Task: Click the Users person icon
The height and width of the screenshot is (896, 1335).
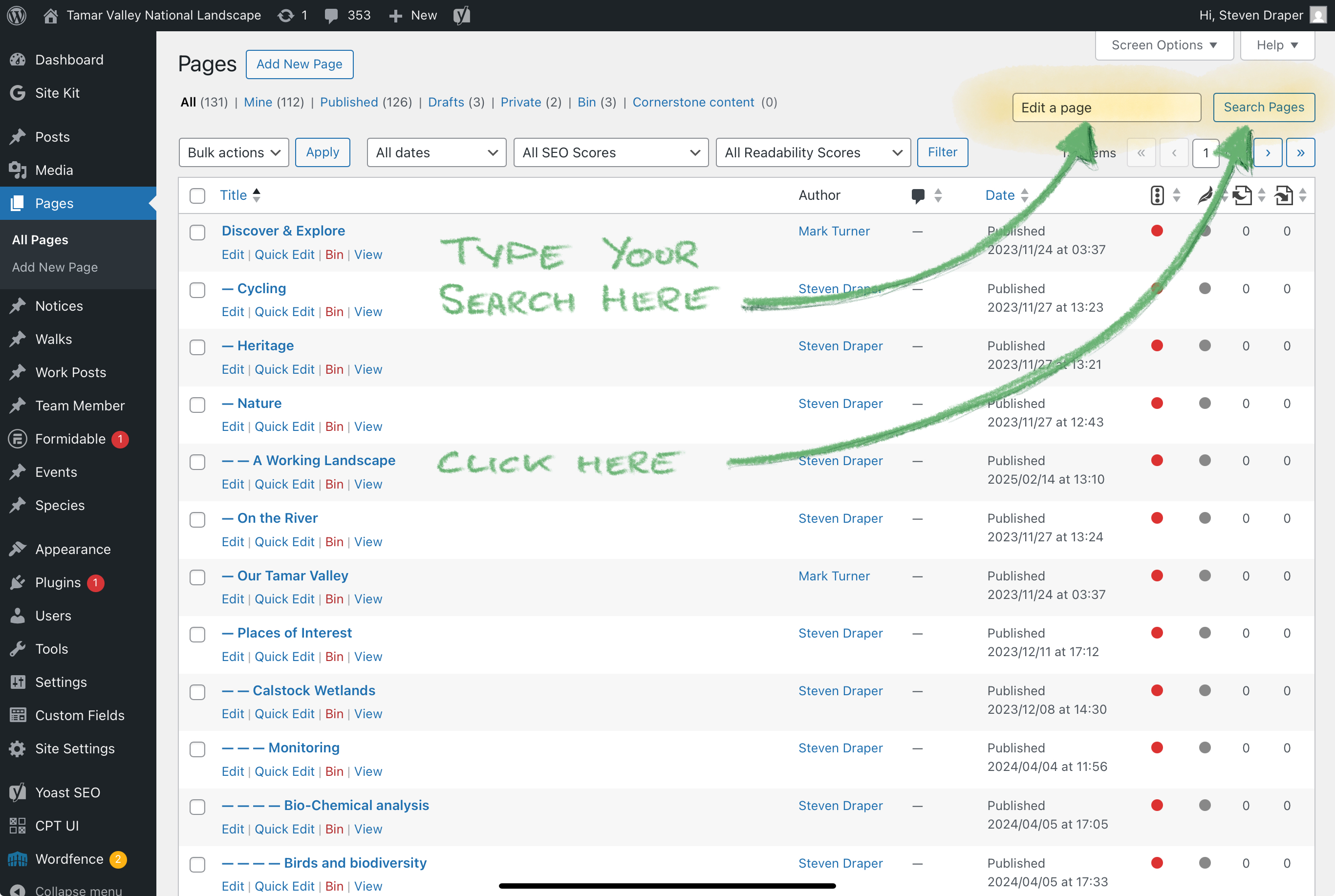Action: coord(18,616)
